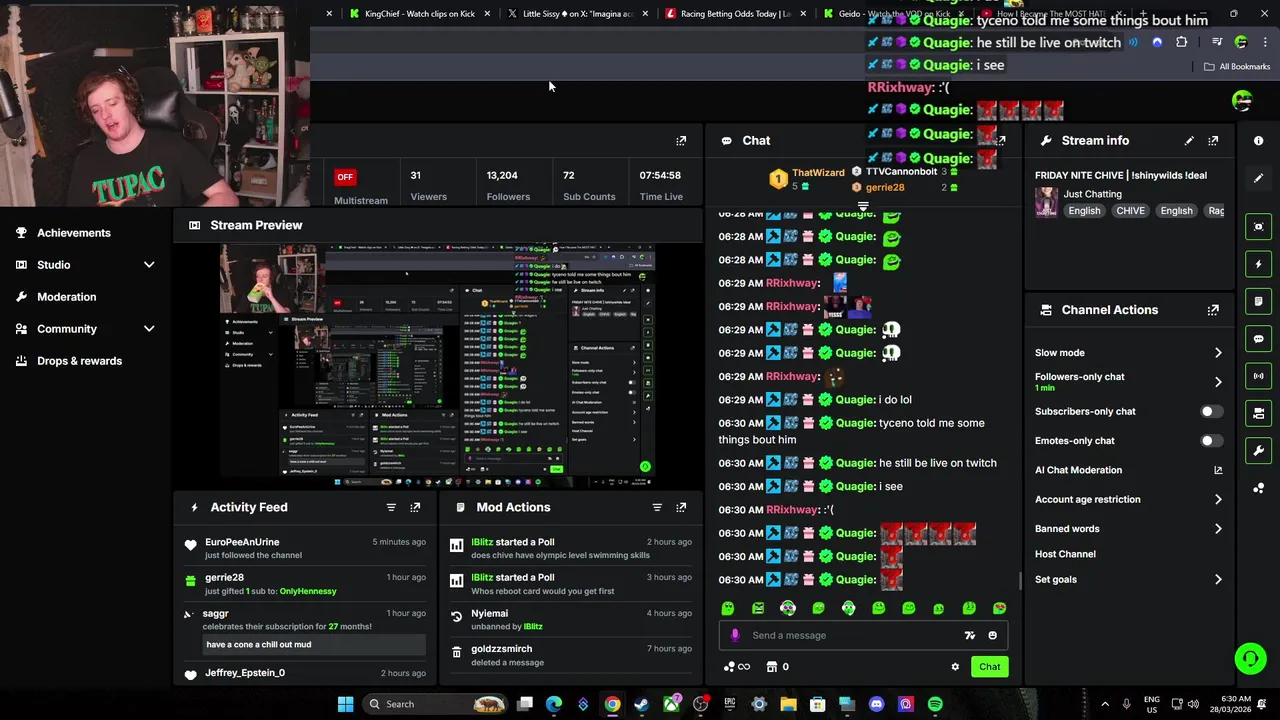Open AI Chat Moderation external link
Viewport: 1280px width, 720px height.
click(x=1218, y=470)
